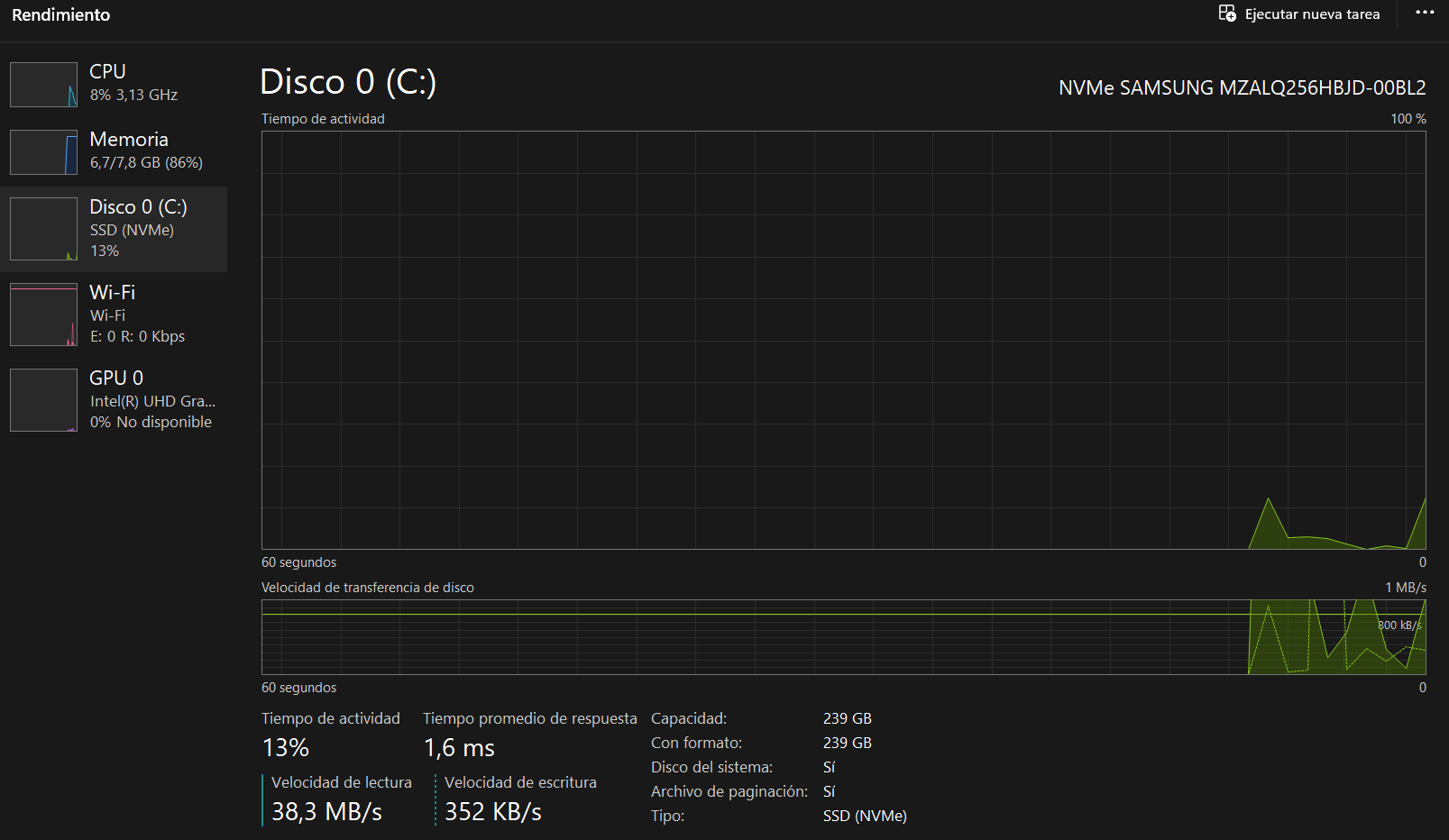Click the 100 % graph scale label
This screenshot has width=1449, height=840.
pos(1408,119)
